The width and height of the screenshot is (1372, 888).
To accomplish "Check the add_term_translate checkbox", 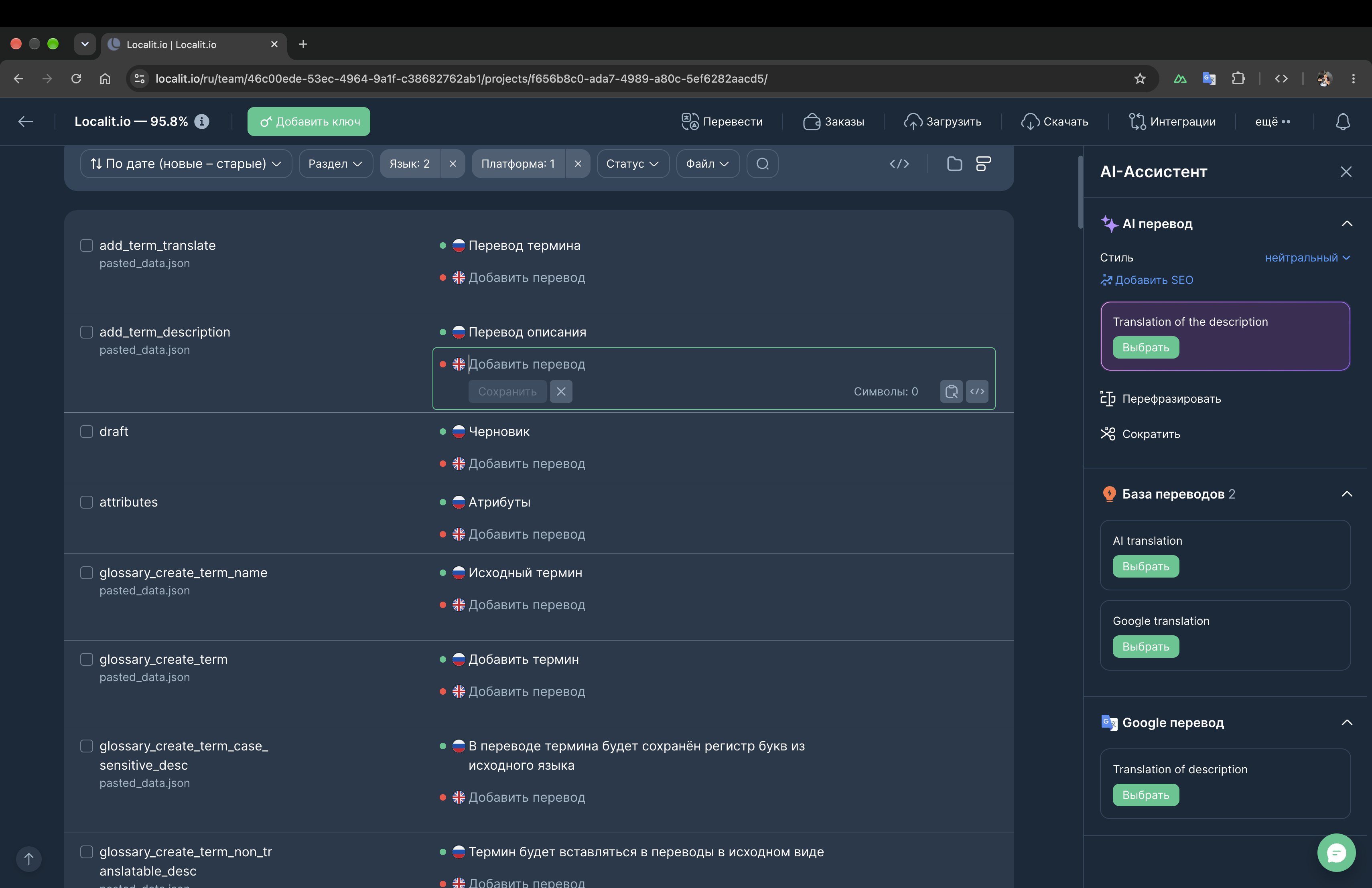I will click(87, 245).
